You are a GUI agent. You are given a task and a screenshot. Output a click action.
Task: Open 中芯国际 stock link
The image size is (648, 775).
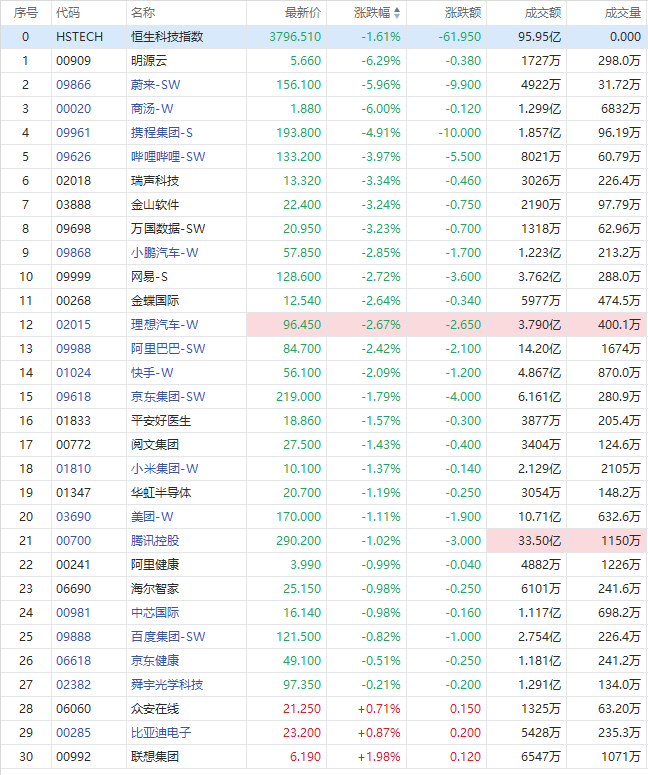pyautogui.click(x=155, y=612)
